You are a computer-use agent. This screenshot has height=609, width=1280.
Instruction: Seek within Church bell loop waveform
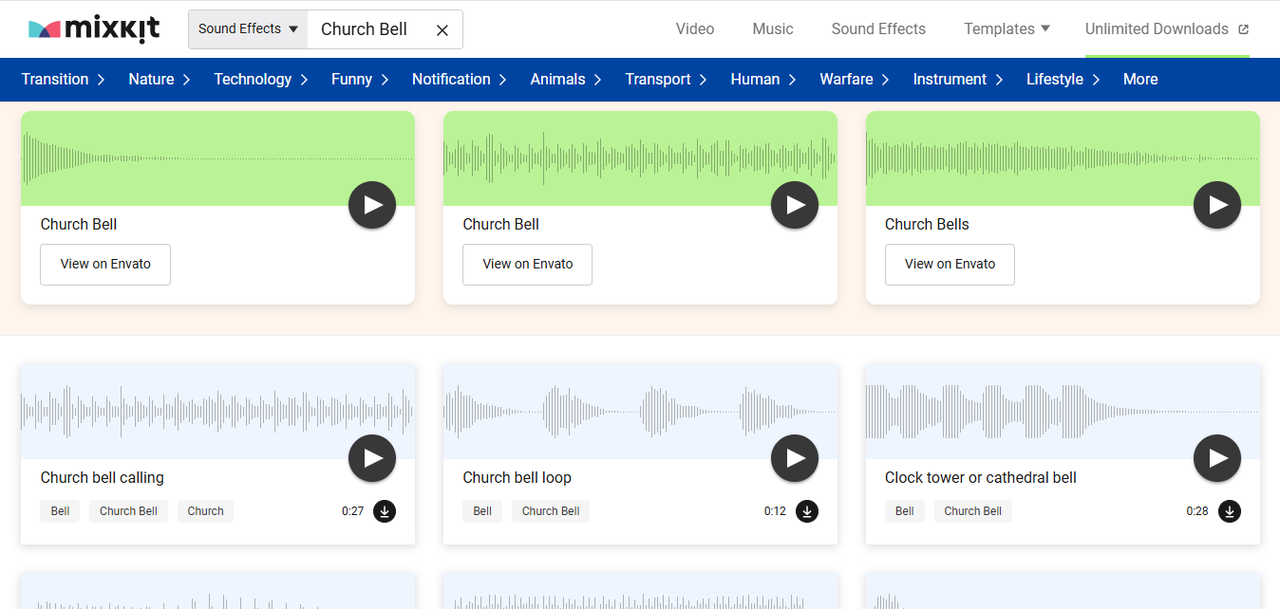coord(640,412)
